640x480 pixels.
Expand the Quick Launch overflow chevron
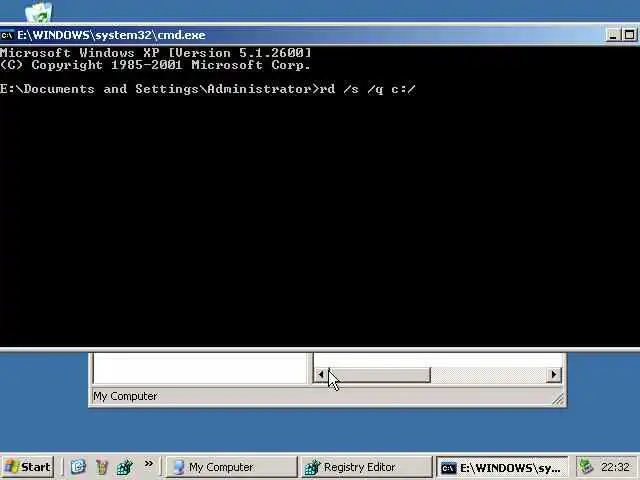[149, 463]
